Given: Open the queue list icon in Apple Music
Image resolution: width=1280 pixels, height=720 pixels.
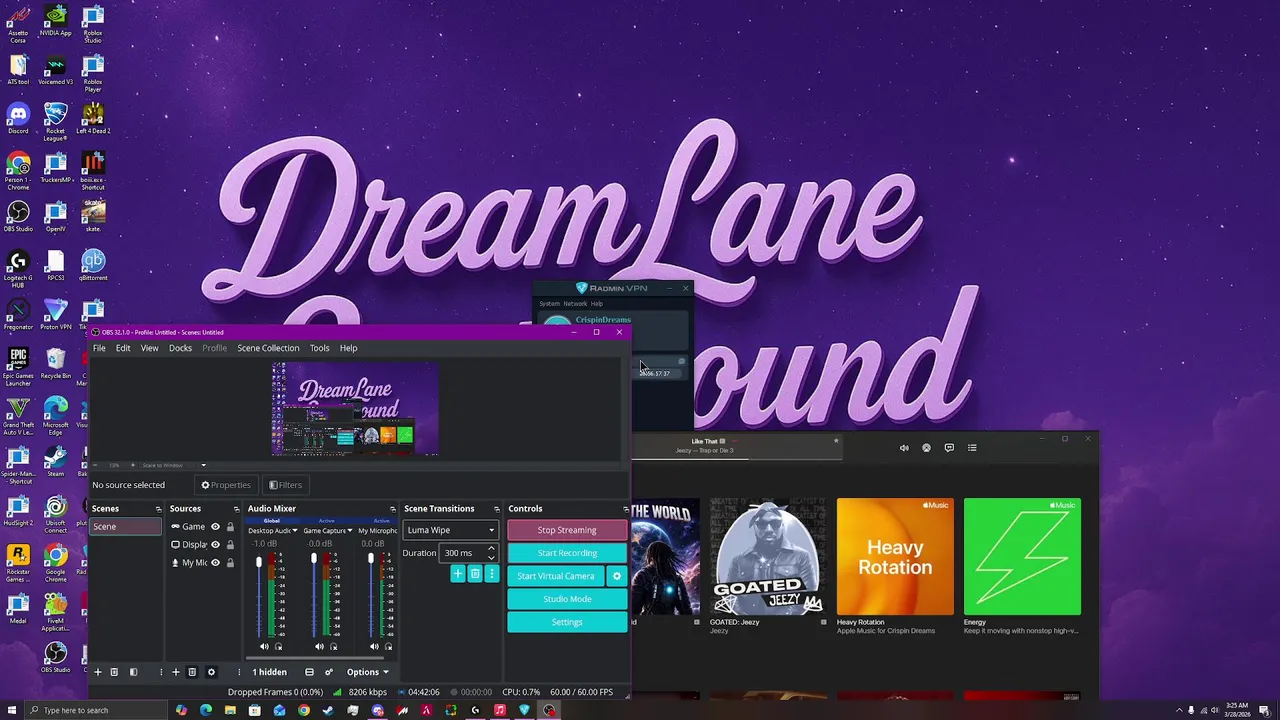Looking at the screenshot, I should pos(972,448).
